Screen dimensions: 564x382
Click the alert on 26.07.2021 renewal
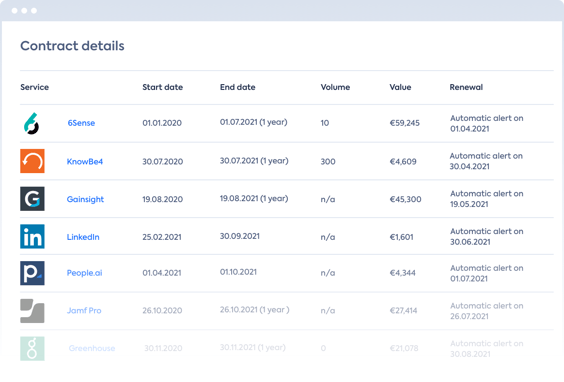coord(486,311)
